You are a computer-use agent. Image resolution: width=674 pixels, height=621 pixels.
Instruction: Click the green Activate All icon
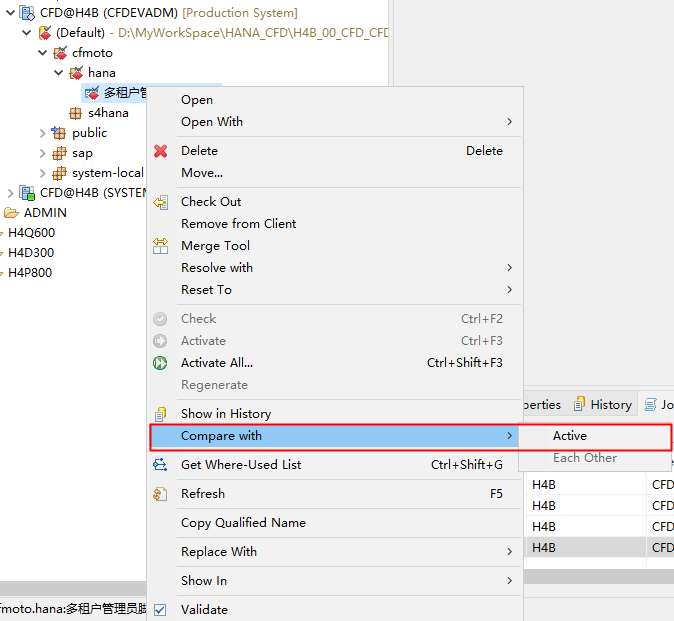click(160, 363)
